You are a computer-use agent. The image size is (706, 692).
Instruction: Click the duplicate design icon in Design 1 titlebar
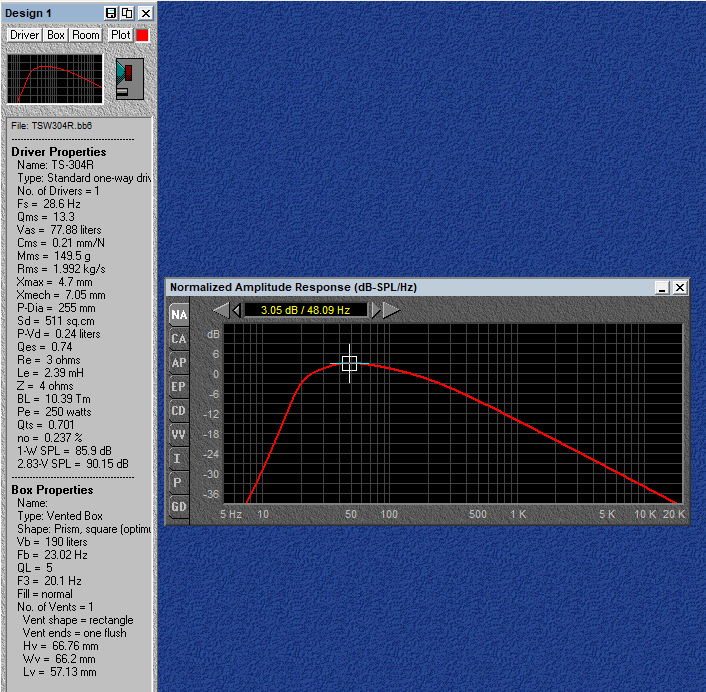pos(127,13)
